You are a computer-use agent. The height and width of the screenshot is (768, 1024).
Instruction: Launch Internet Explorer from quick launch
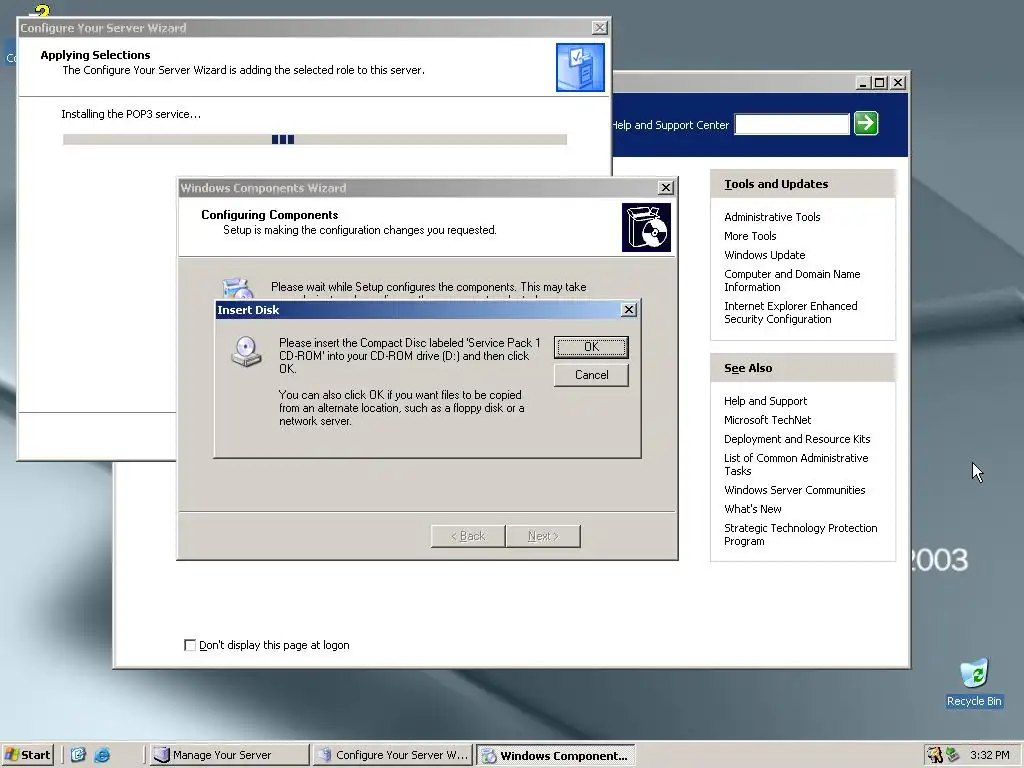pos(102,755)
